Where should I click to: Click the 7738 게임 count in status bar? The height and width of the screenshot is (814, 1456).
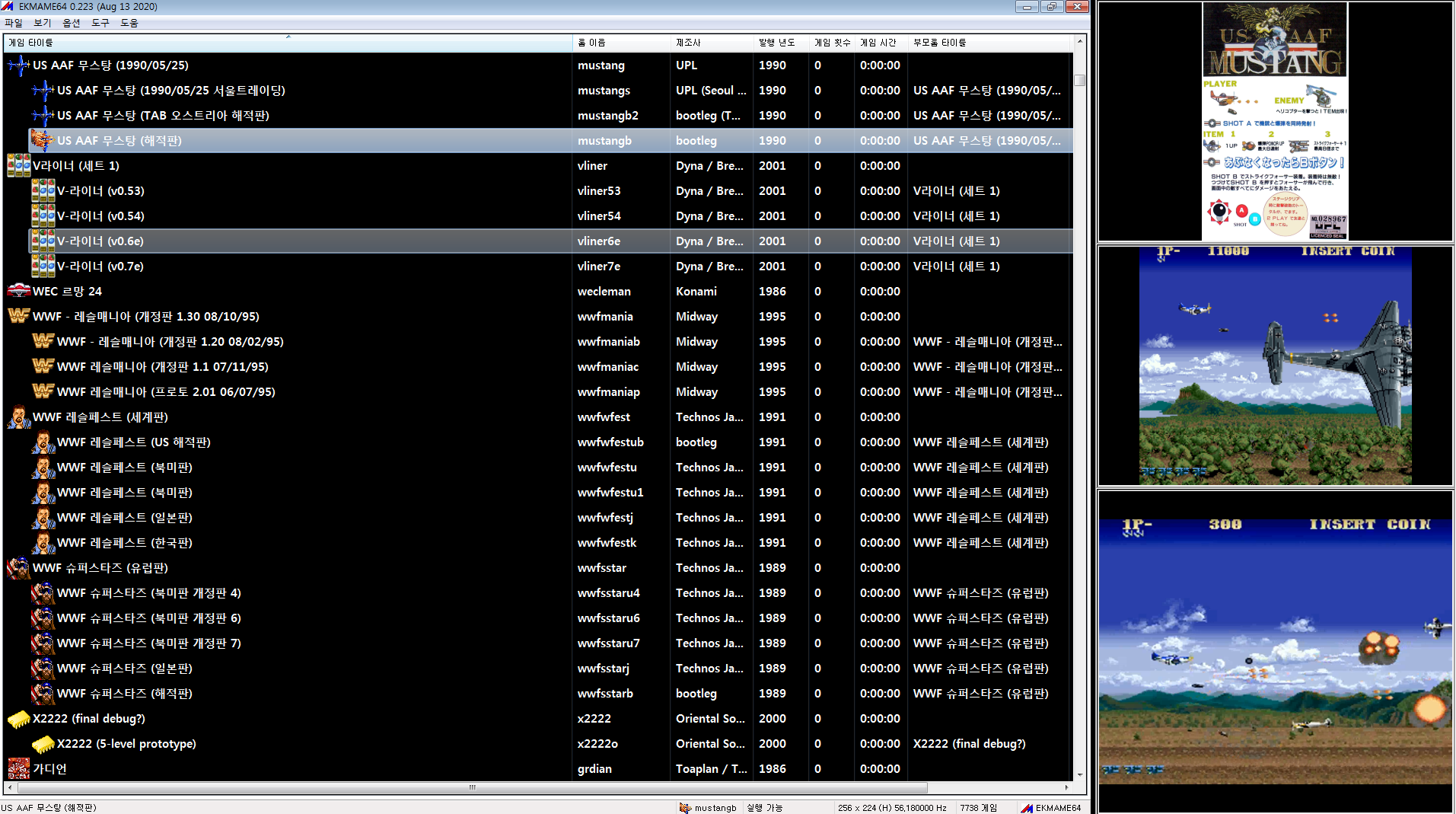[978, 808]
